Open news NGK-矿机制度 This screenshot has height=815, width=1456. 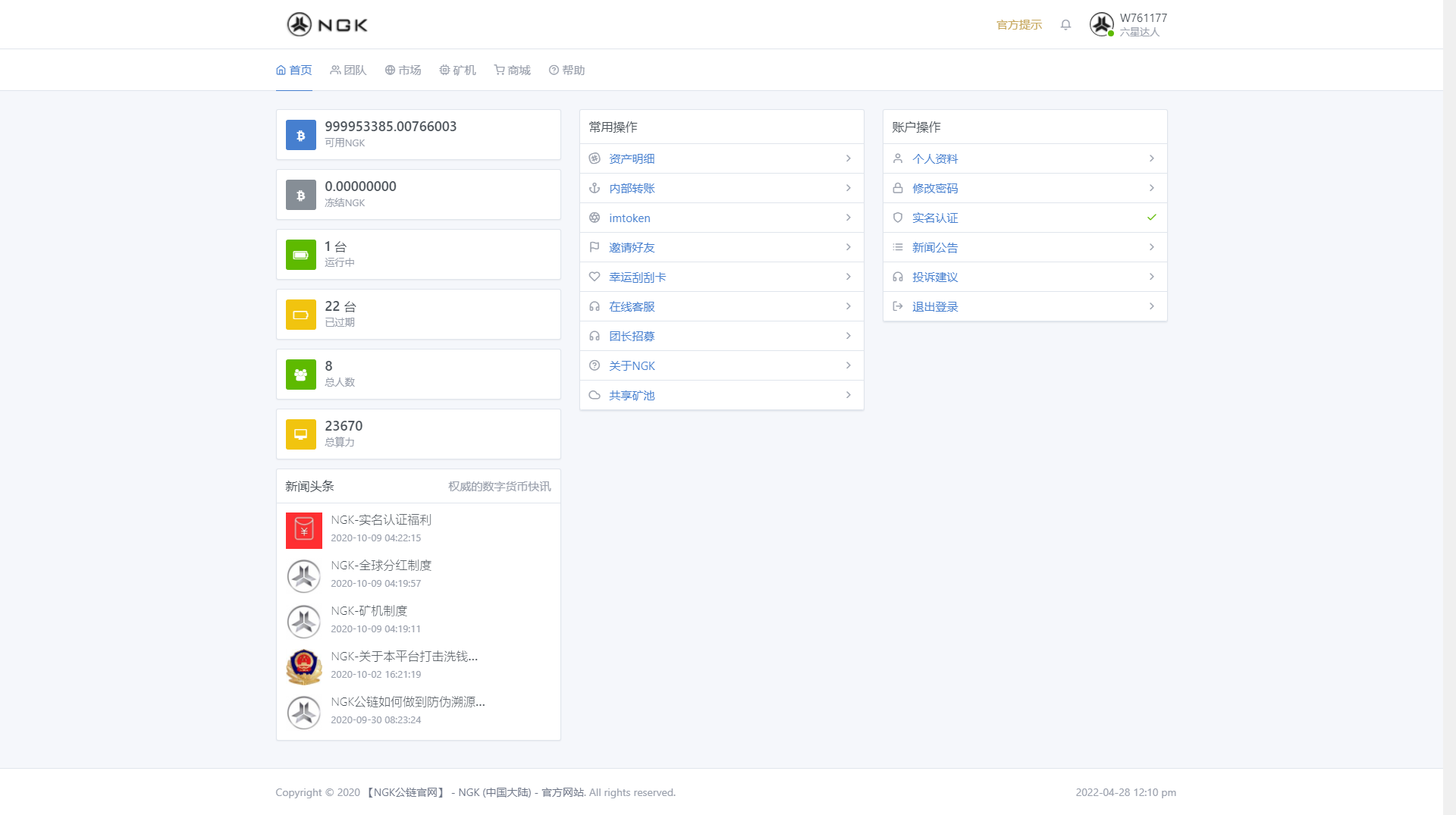tap(369, 610)
